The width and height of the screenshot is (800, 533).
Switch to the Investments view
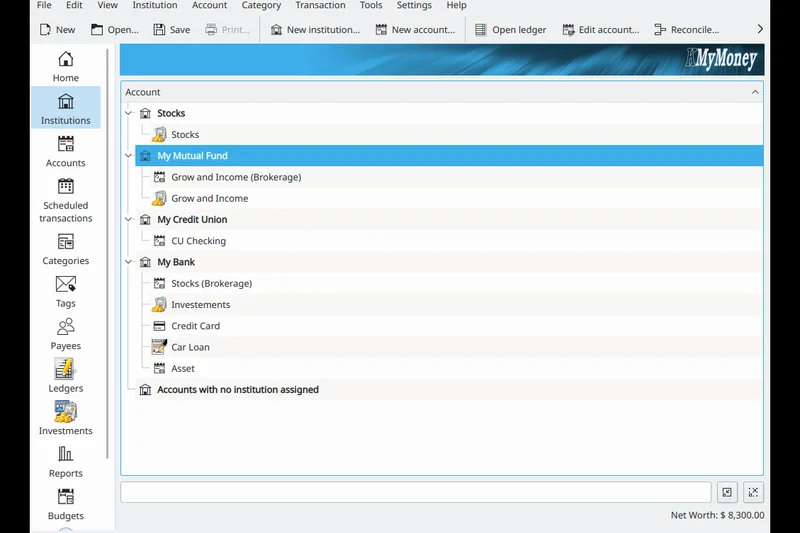(x=65, y=419)
